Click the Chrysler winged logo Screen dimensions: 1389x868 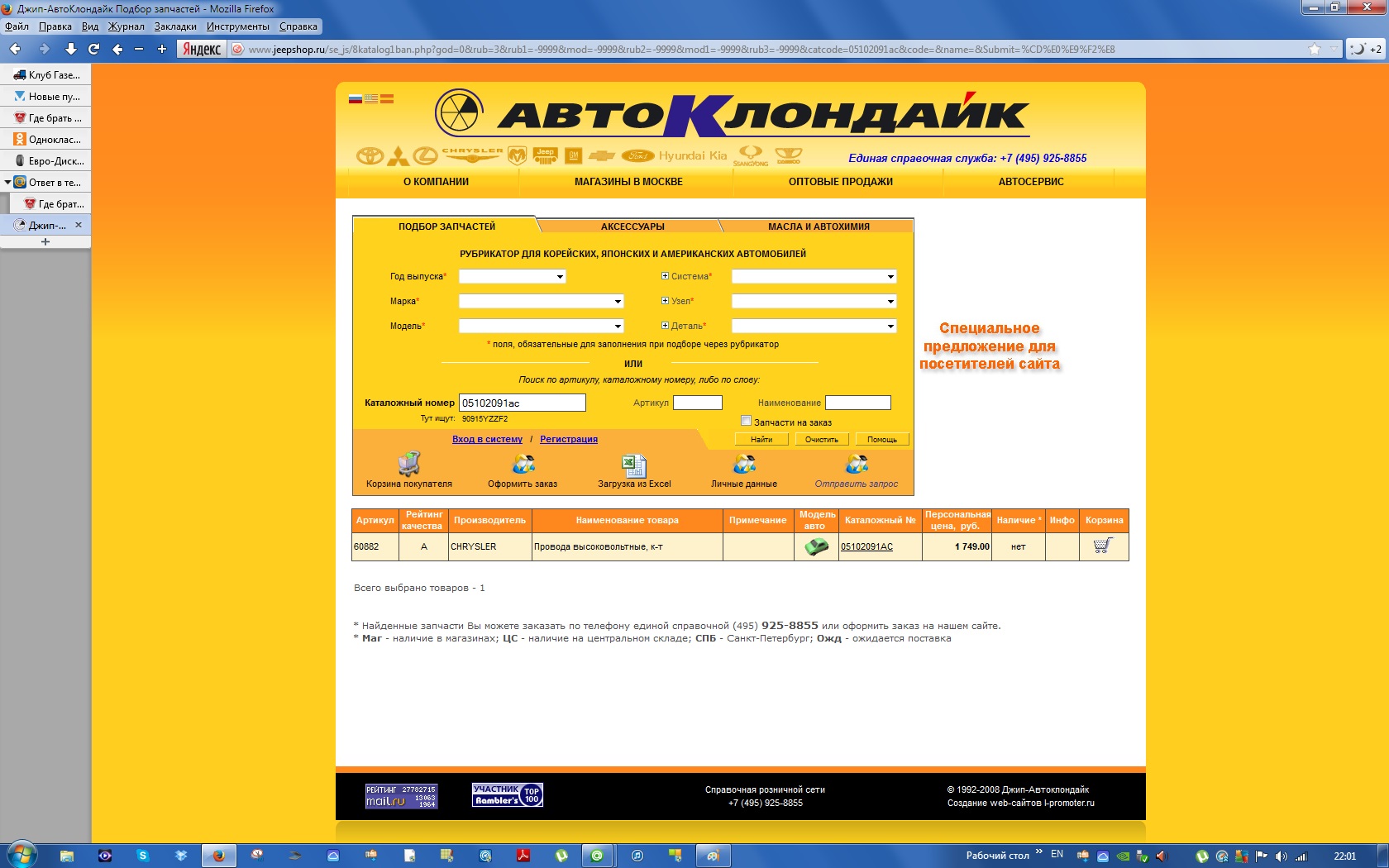472,155
